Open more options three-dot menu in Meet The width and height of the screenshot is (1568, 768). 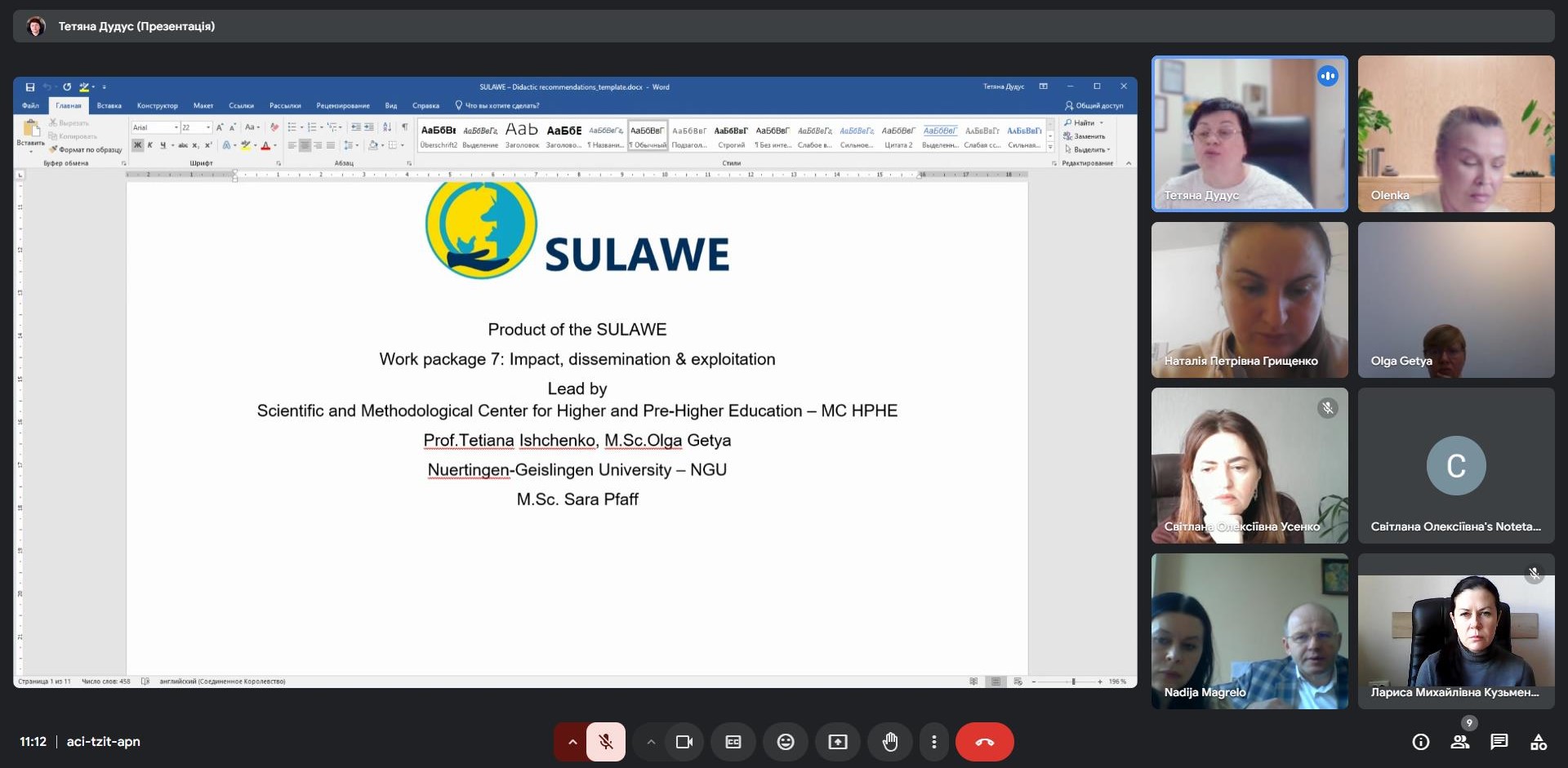pyautogui.click(x=934, y=742)
